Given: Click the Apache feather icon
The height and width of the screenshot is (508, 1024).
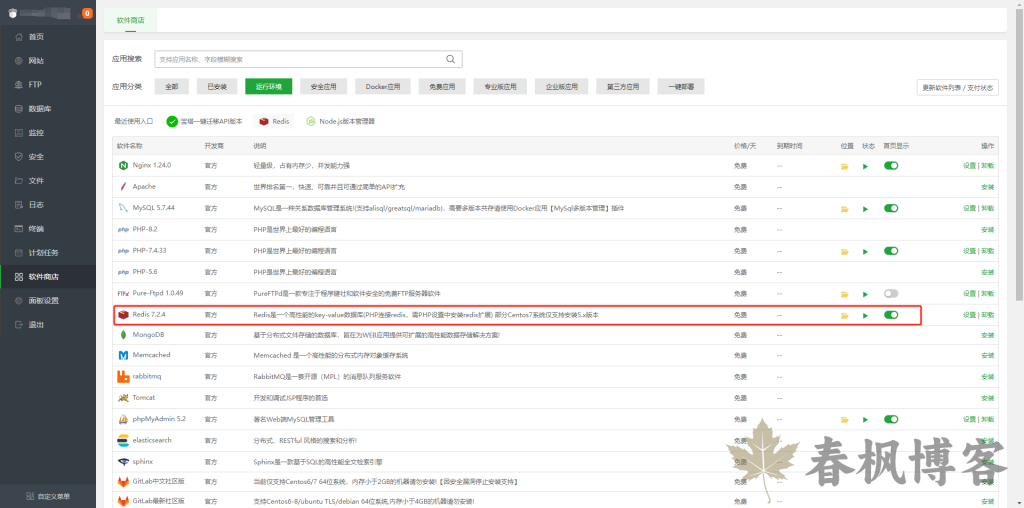Looking at the screenshot, I should [x=122, y=187].
